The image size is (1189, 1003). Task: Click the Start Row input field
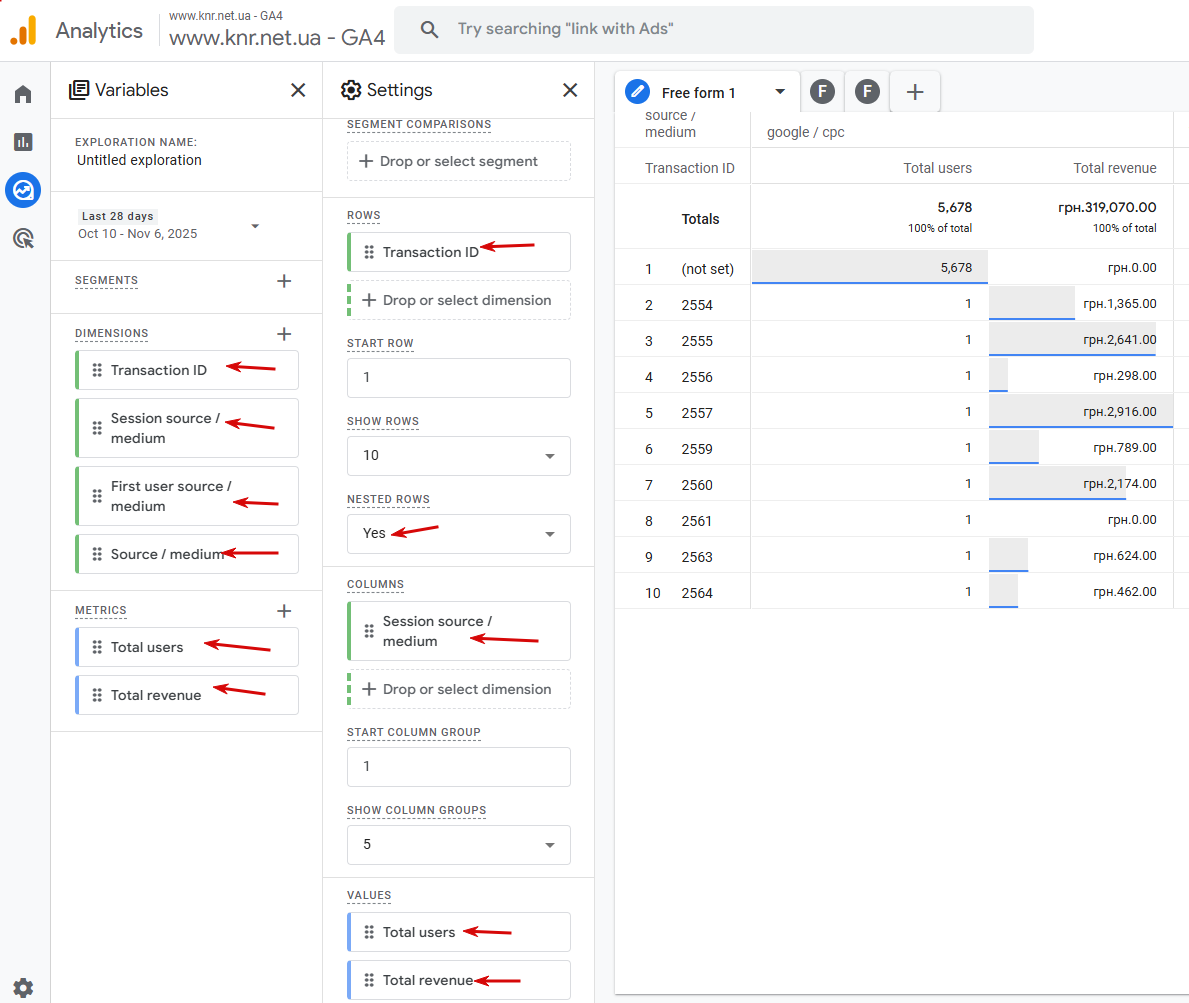pyautogui.click(x=458, y=378)
